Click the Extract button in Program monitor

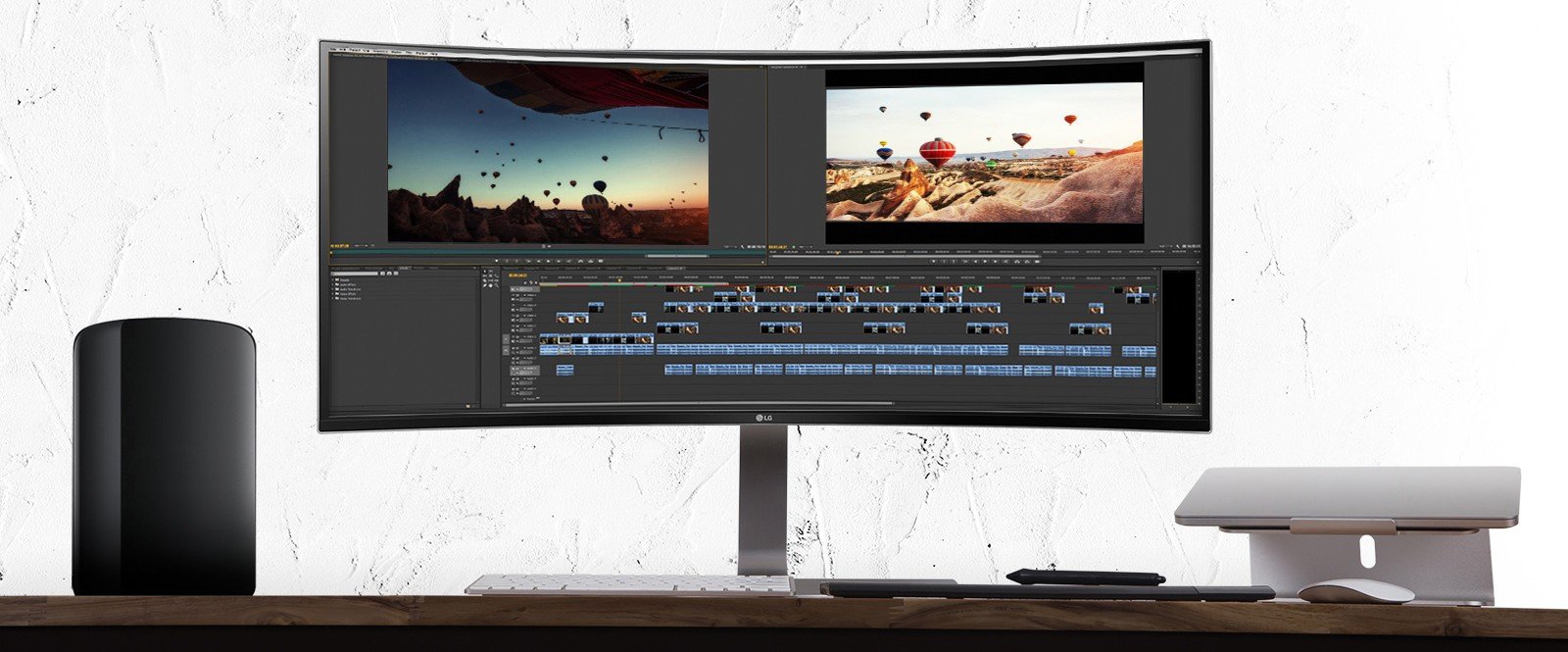coord(1027,261)
